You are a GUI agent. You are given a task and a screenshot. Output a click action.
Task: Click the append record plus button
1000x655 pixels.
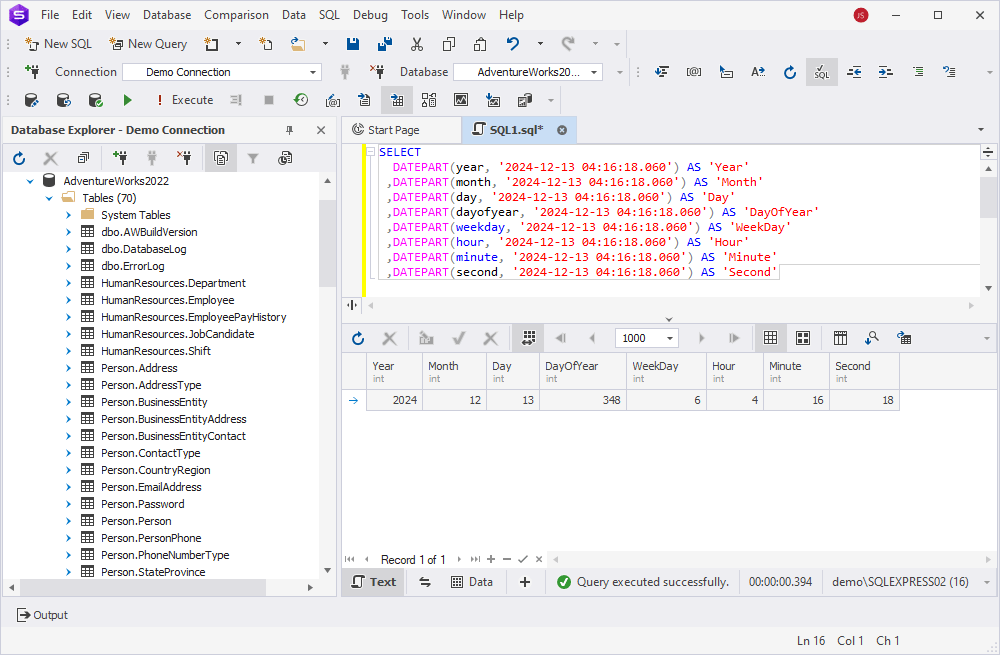pos(491,559)
